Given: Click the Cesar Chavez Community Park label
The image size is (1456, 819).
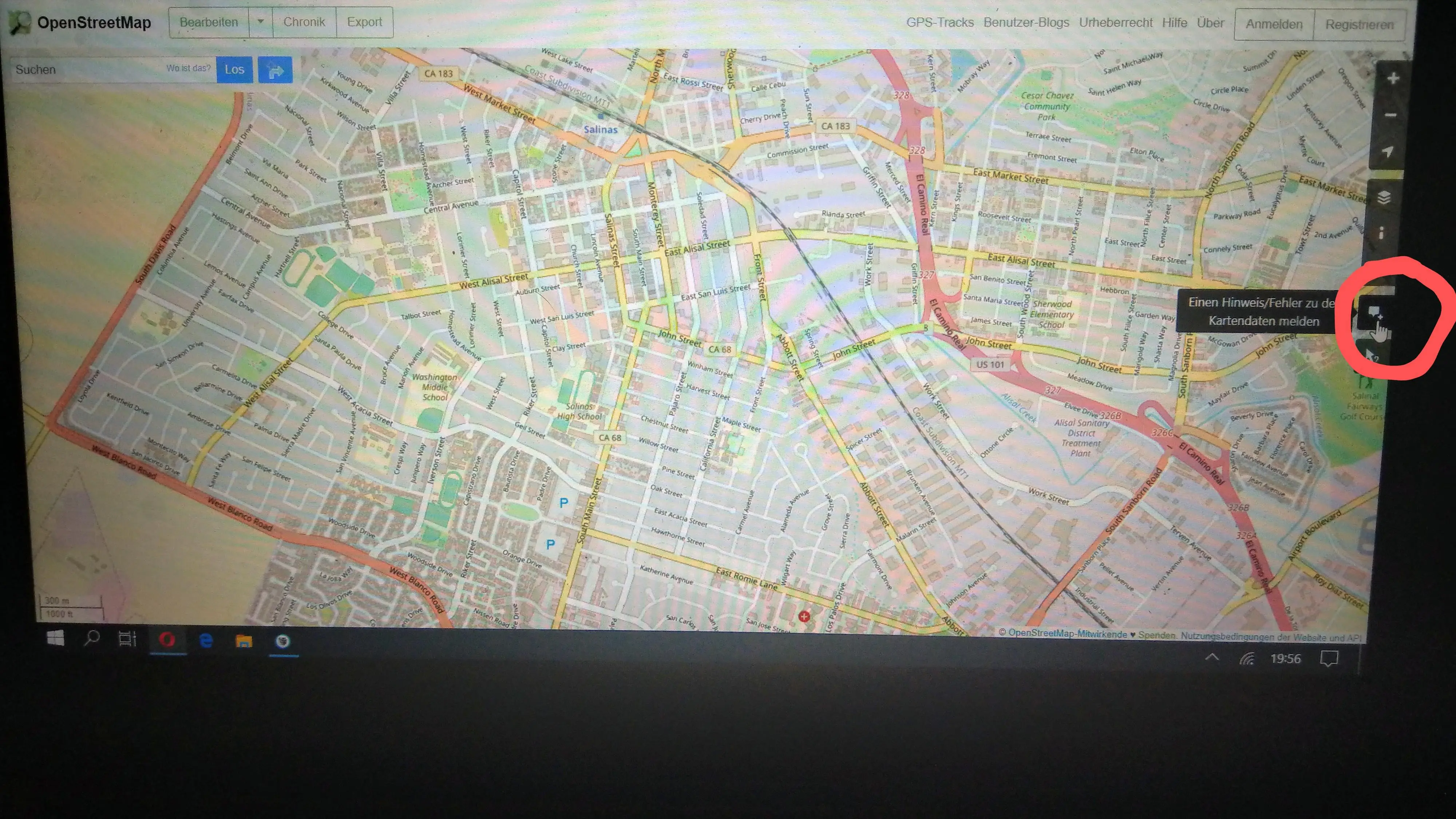Looking at the screenshot, I should coord(1047,106).
